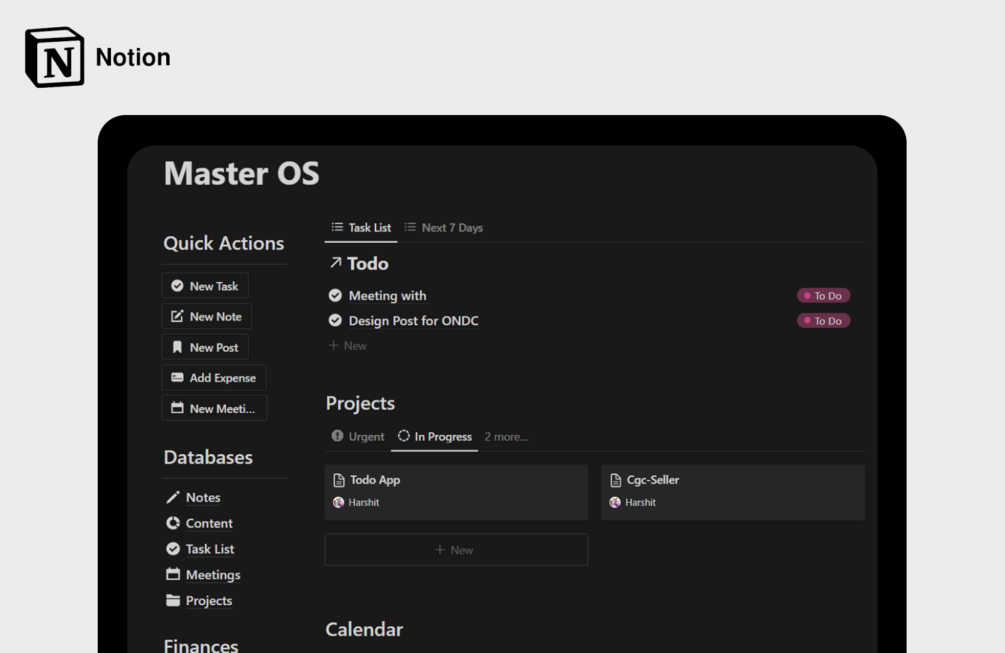Image resolution: width=1005 pixels, height=653 pixels.
Task: Open the Todo linked view arrow
Action: pyautogui.click(x=334, y=263)
